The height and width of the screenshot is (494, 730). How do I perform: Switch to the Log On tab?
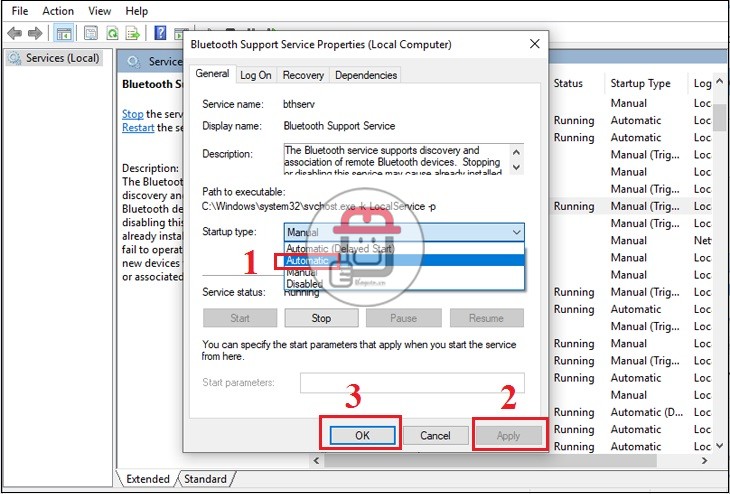click(256, 75)
